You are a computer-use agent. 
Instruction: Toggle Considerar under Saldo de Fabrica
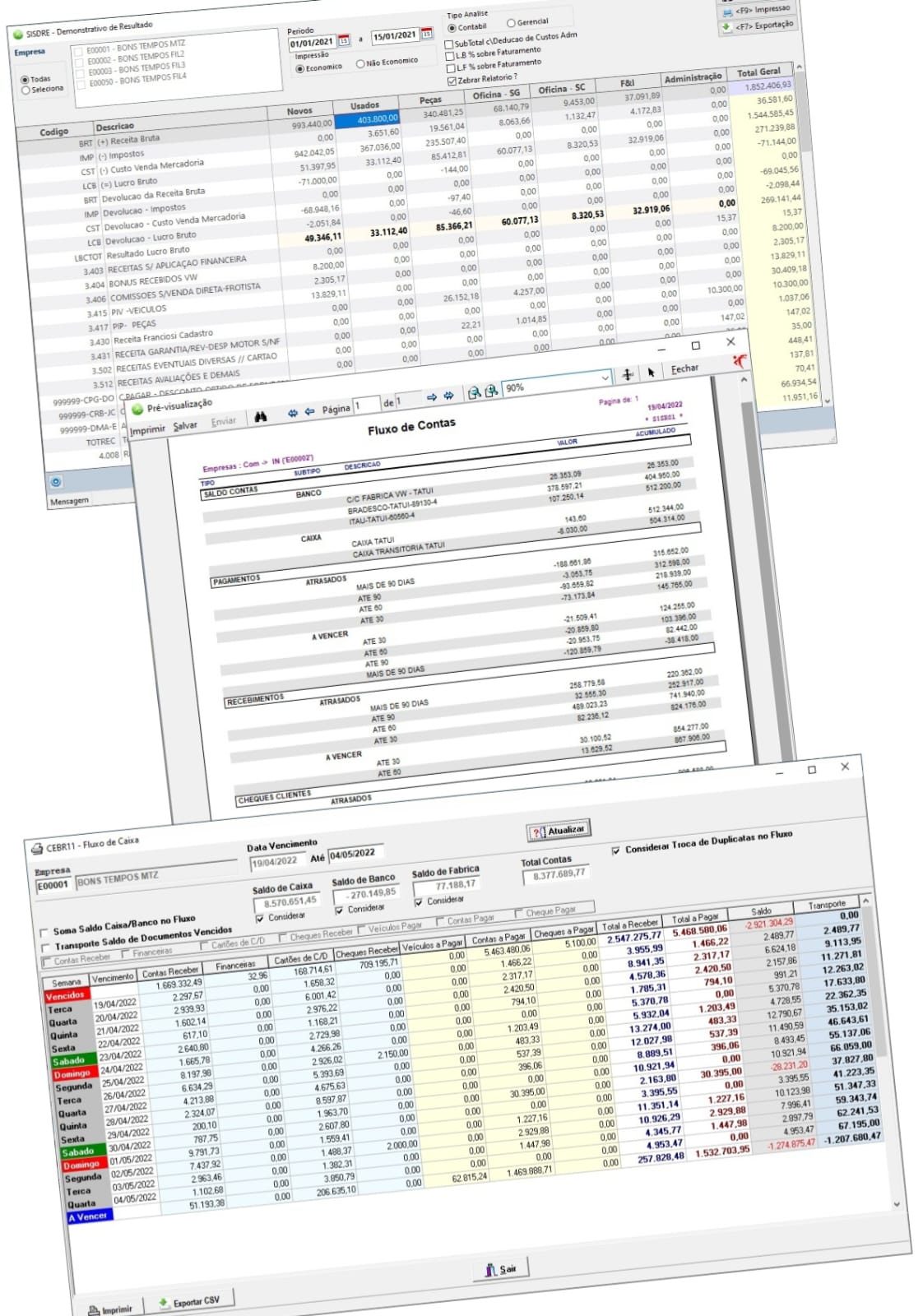(x=419, y=902)
